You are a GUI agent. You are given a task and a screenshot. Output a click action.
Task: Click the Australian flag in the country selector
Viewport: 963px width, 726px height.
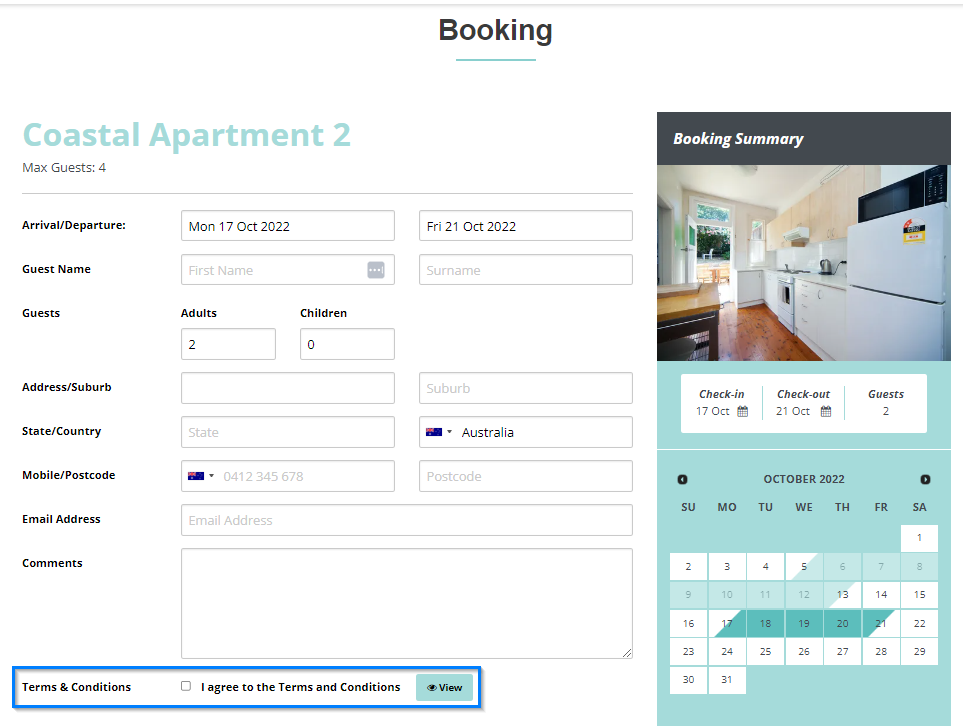click(432, 431)
